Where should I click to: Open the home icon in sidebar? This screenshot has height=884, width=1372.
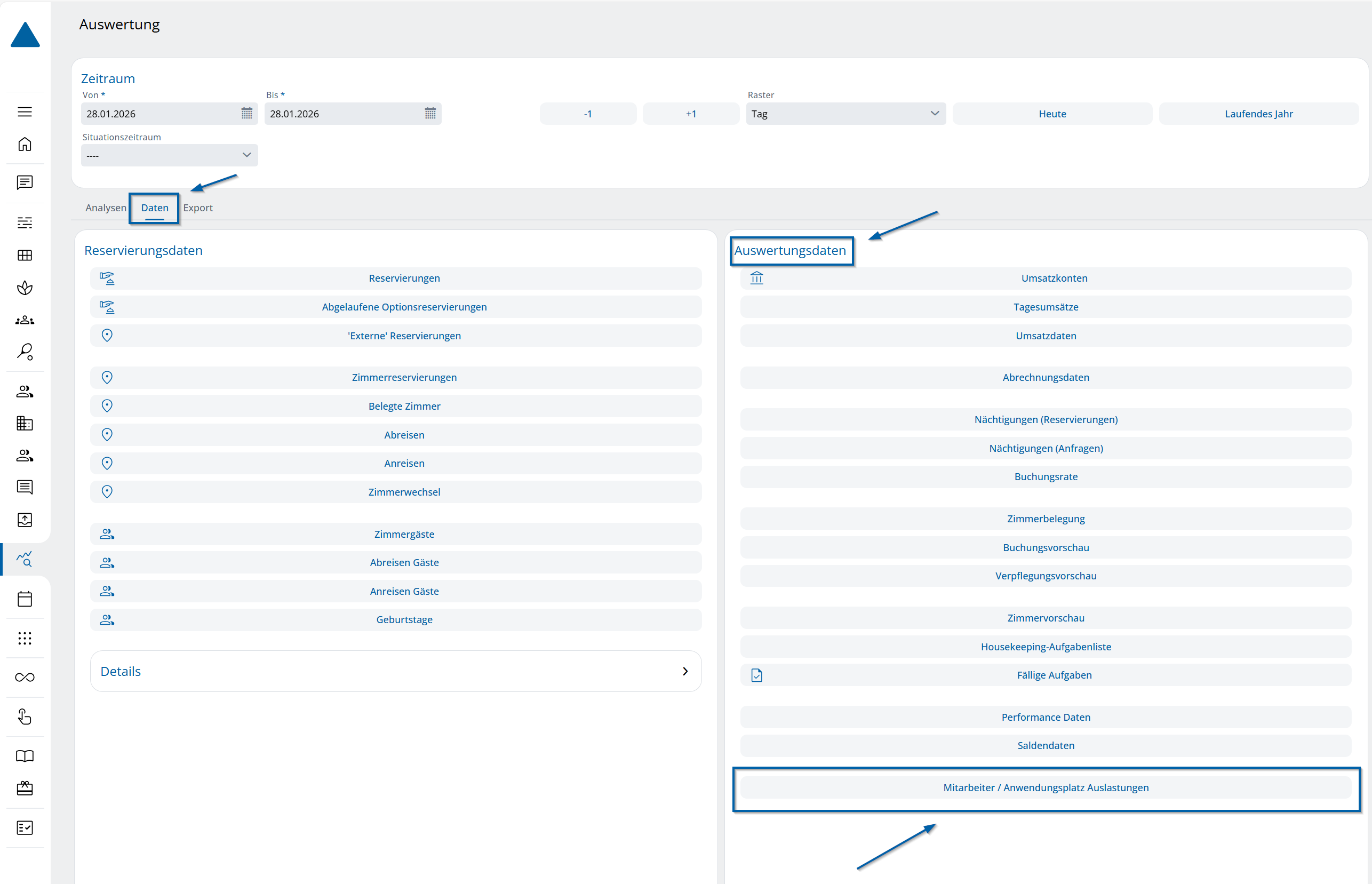click(x=25, y=144)
